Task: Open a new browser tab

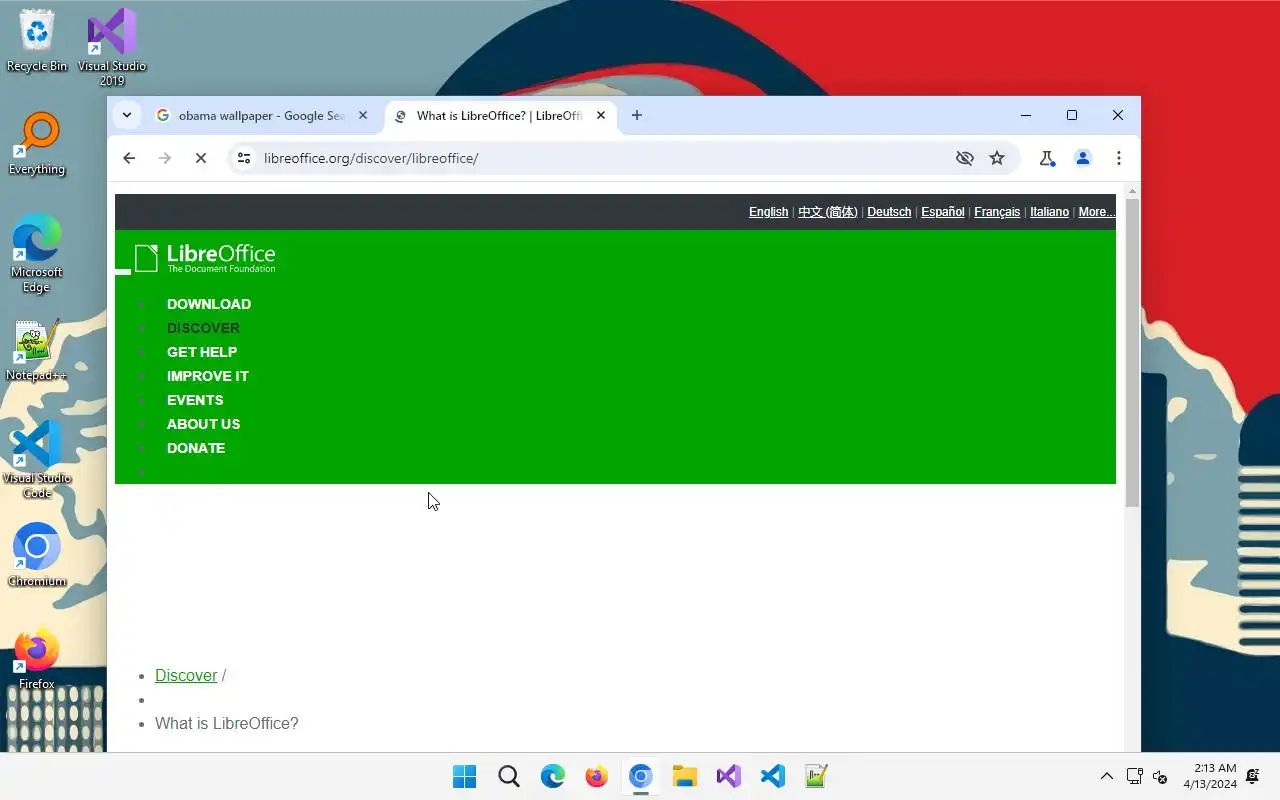Action: (637, 115)
